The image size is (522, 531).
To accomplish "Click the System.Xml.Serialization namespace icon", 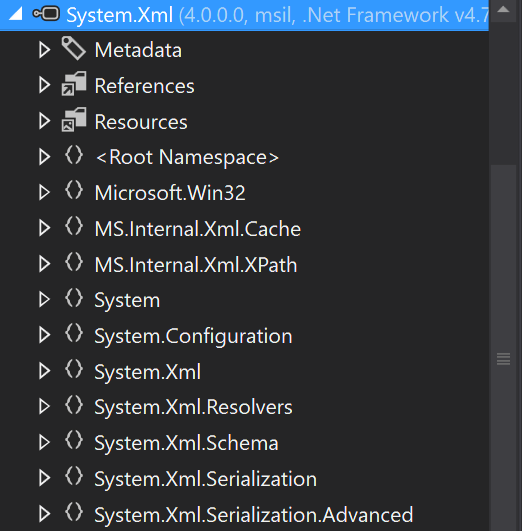I will click(x=74, y=476).
